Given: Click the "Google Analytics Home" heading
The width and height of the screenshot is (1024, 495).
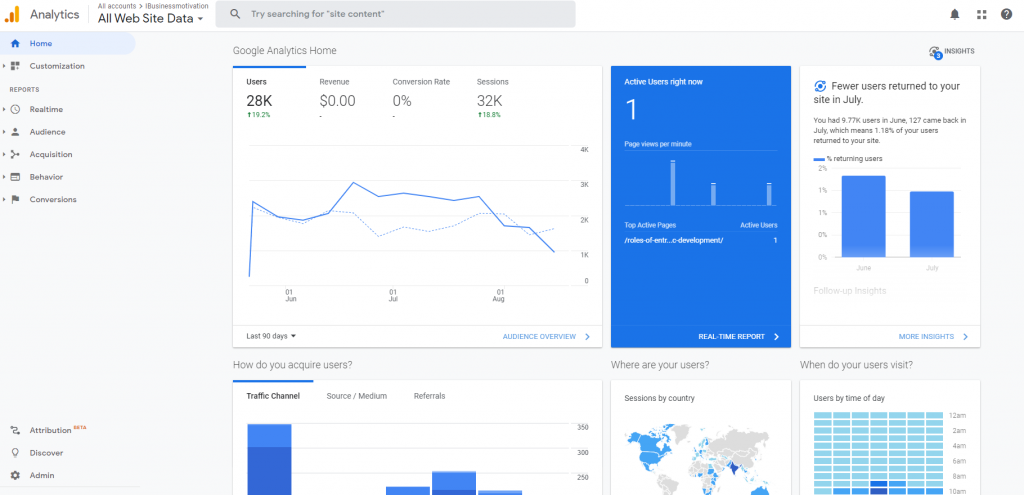Looking at the screenshot, I should pyautogui.click(x=285, y=50).
